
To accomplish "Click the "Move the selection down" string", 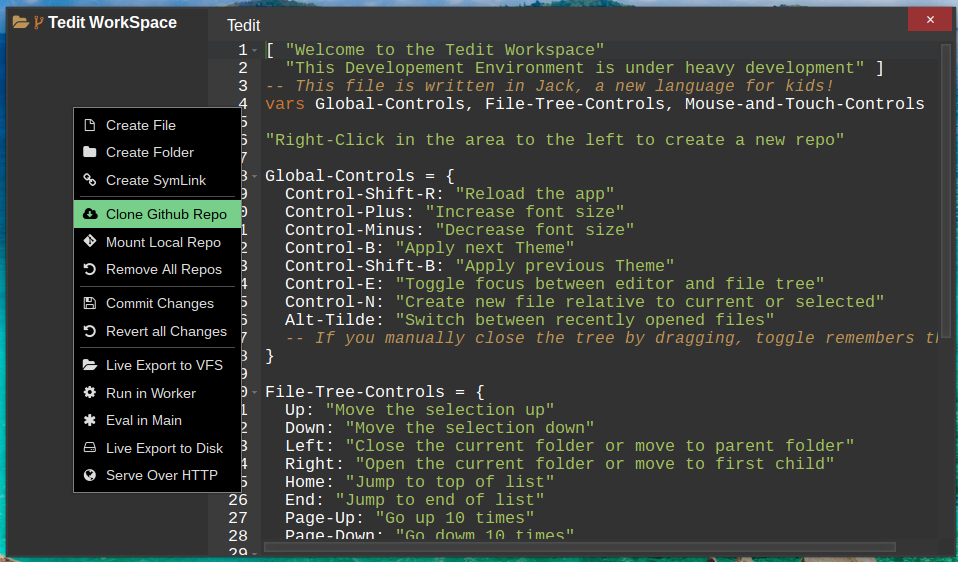I will click(x=469, y=428).
